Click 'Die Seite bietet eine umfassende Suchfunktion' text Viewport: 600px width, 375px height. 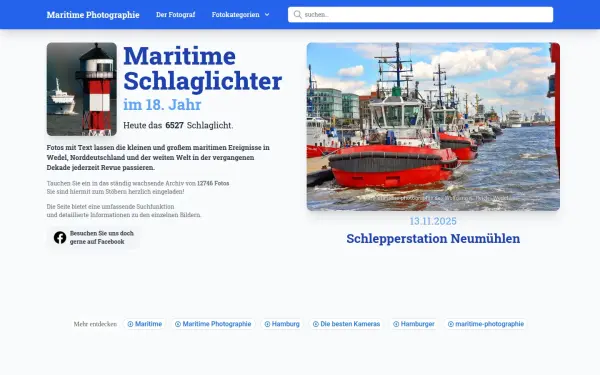[x=111, y=207]
